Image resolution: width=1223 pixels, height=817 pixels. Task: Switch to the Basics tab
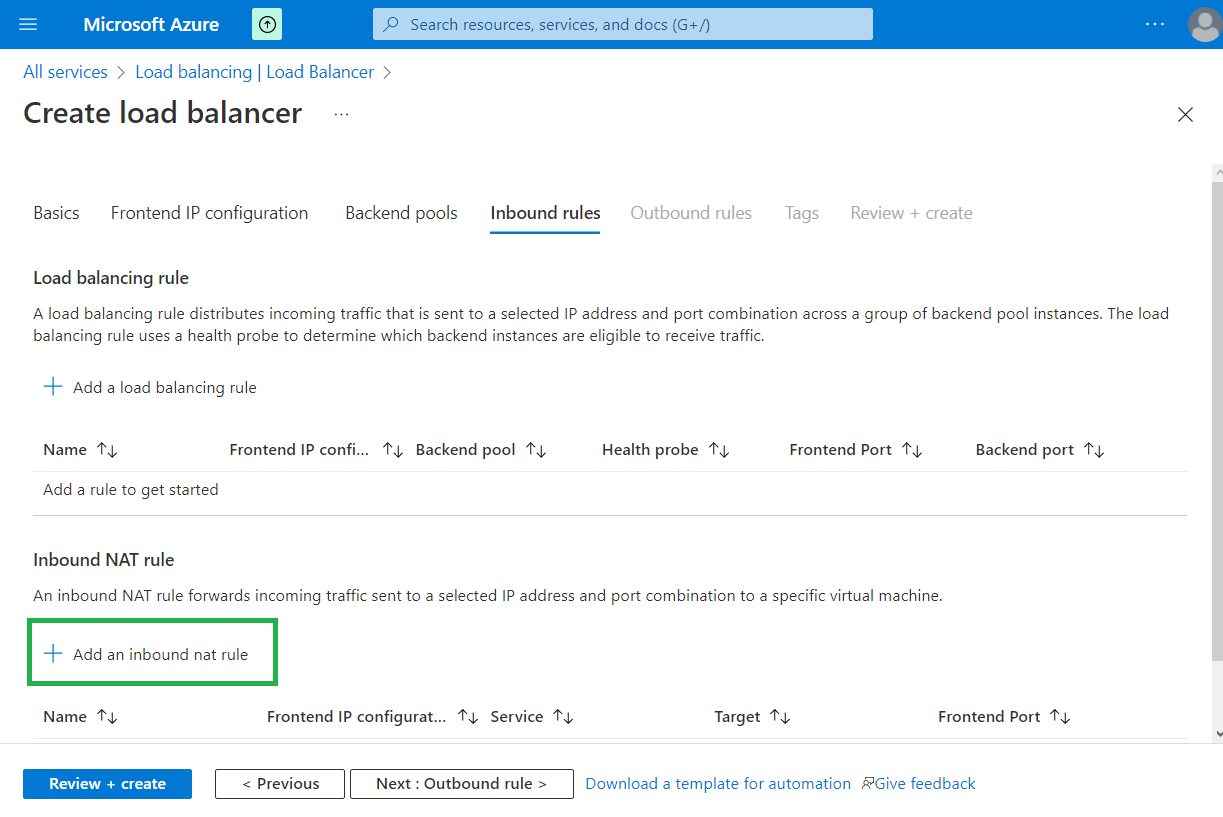(x=56, y=213)
